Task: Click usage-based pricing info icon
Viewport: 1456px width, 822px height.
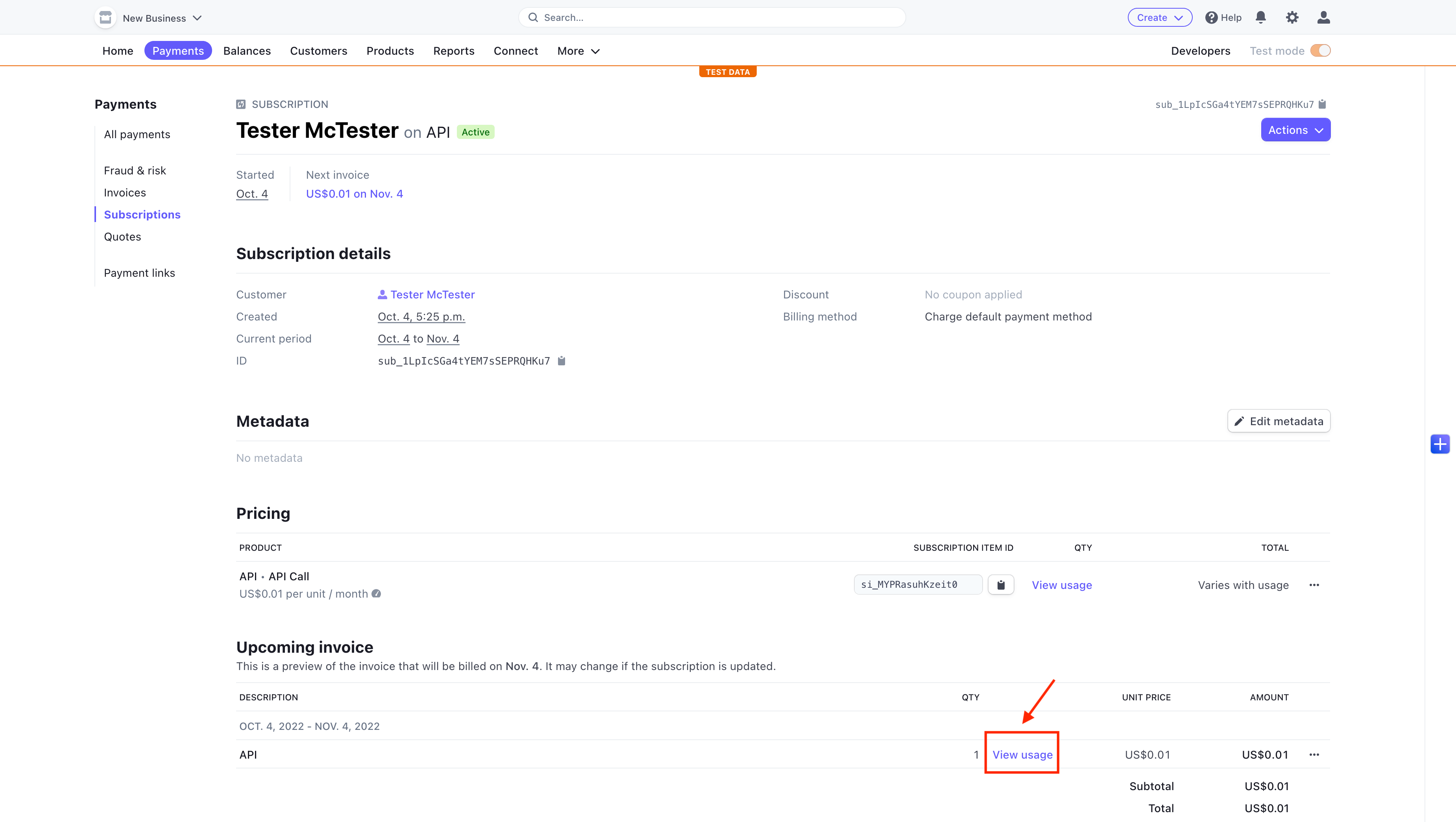Action: (377, 594)
